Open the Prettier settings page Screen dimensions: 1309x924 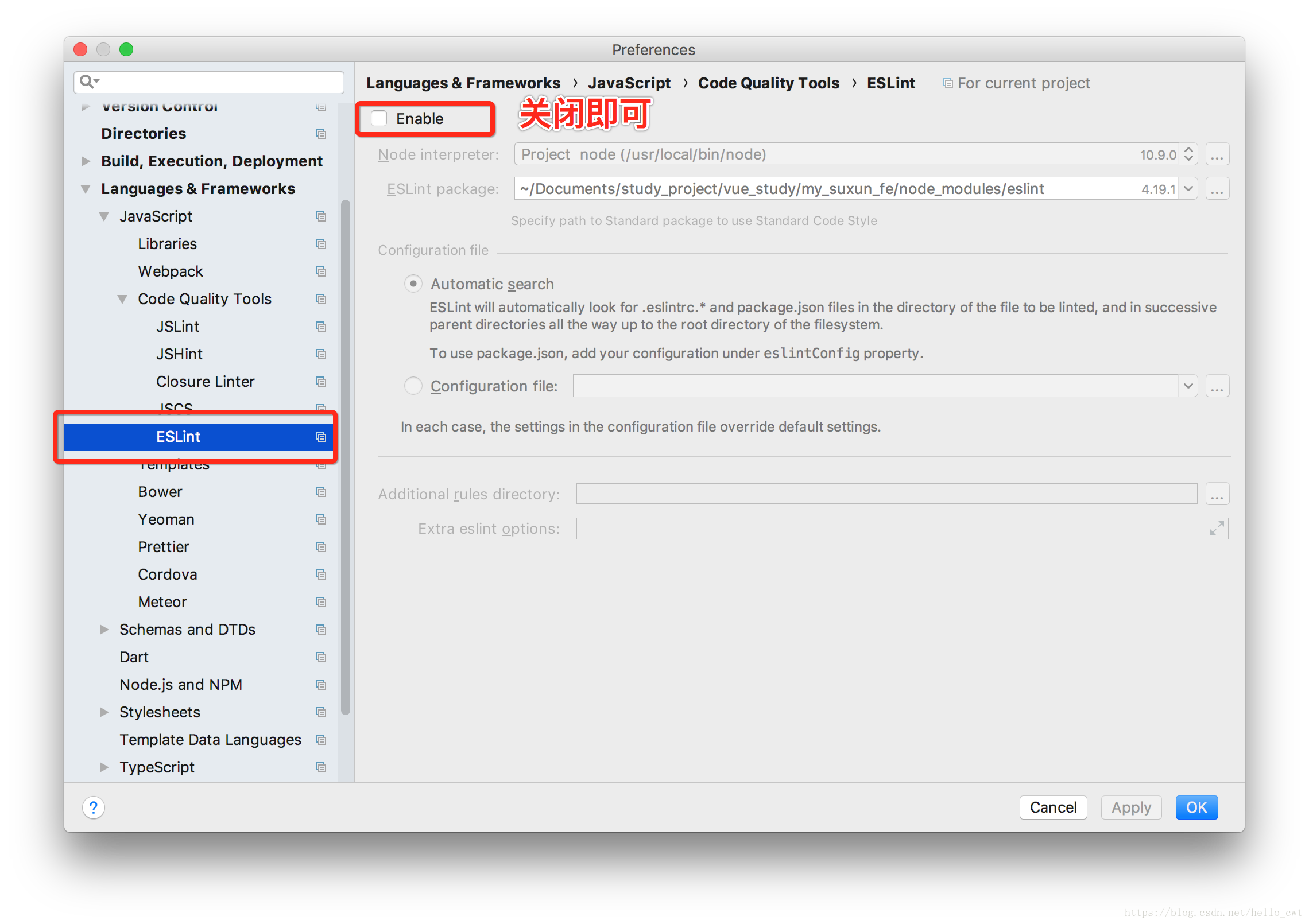click(163, 547)
